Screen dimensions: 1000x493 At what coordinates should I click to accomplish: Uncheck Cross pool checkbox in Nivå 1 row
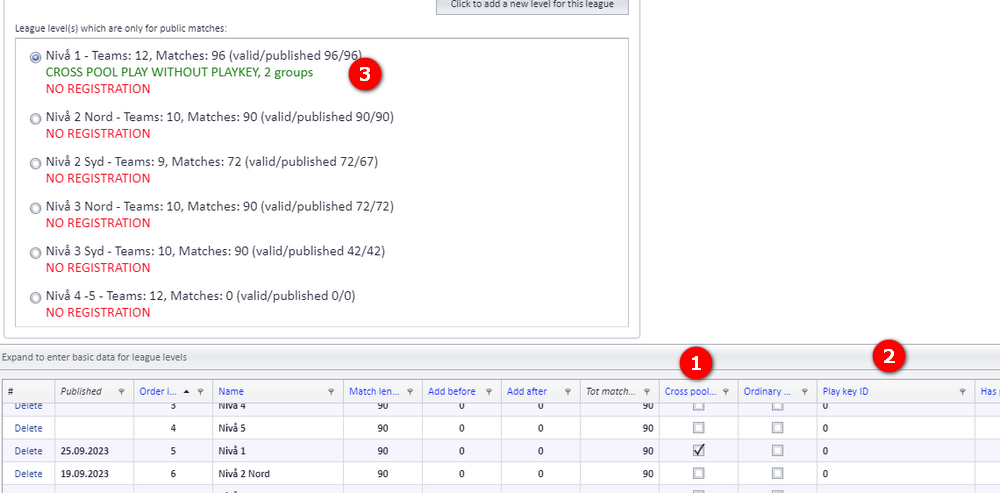699,450
